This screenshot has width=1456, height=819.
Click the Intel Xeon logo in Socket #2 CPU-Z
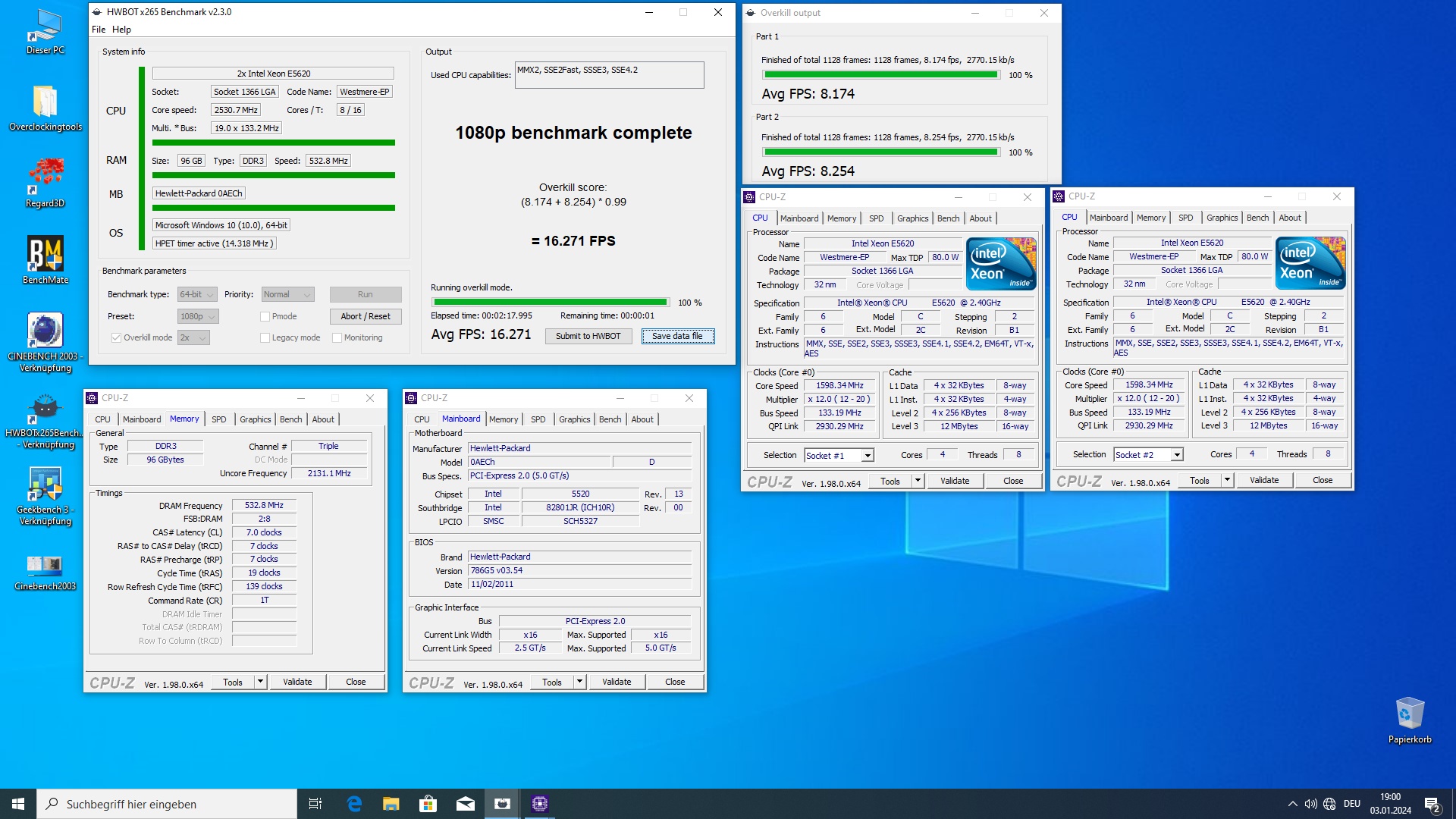coord(1310,262)
